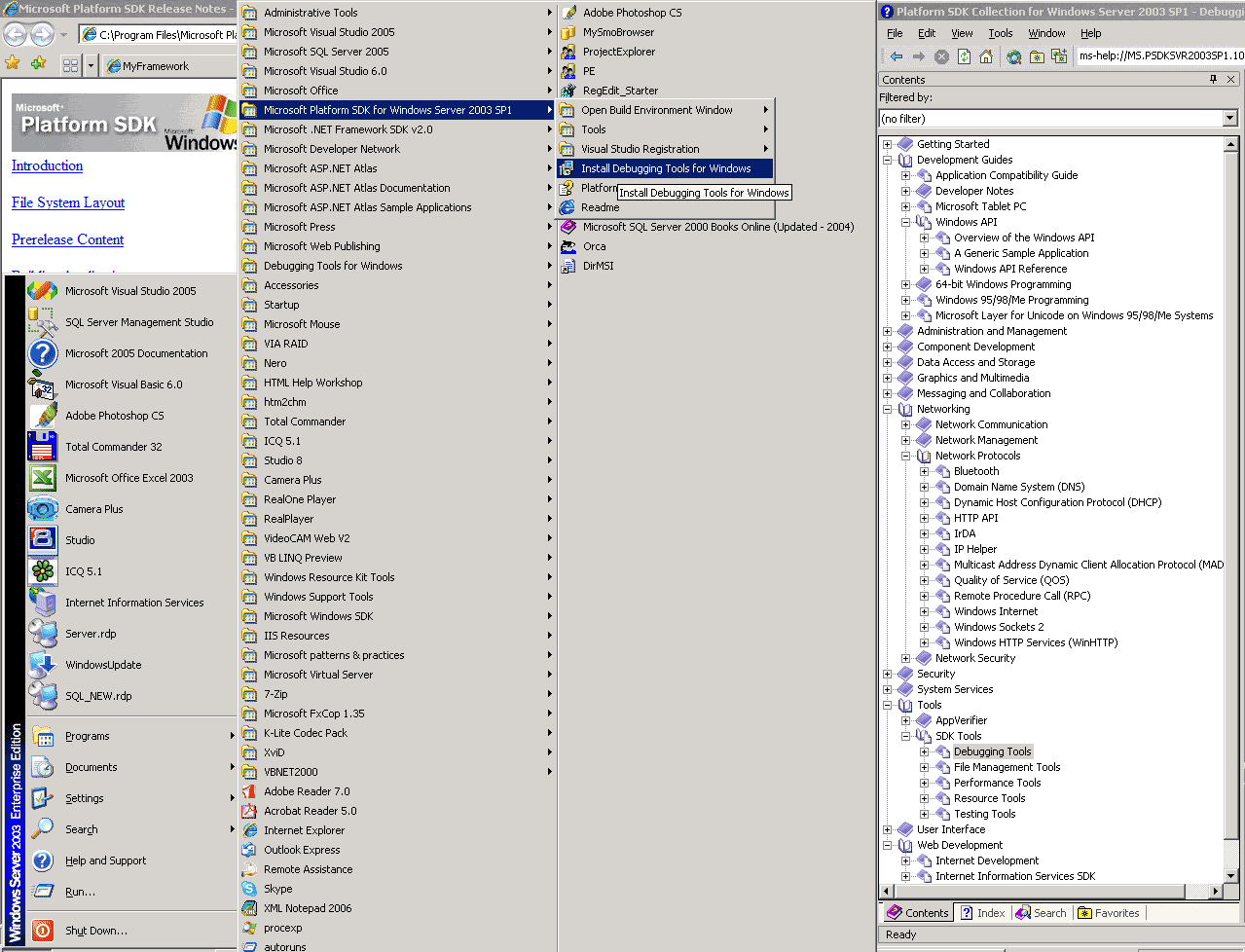Go to Home page in help viewer

986,56
